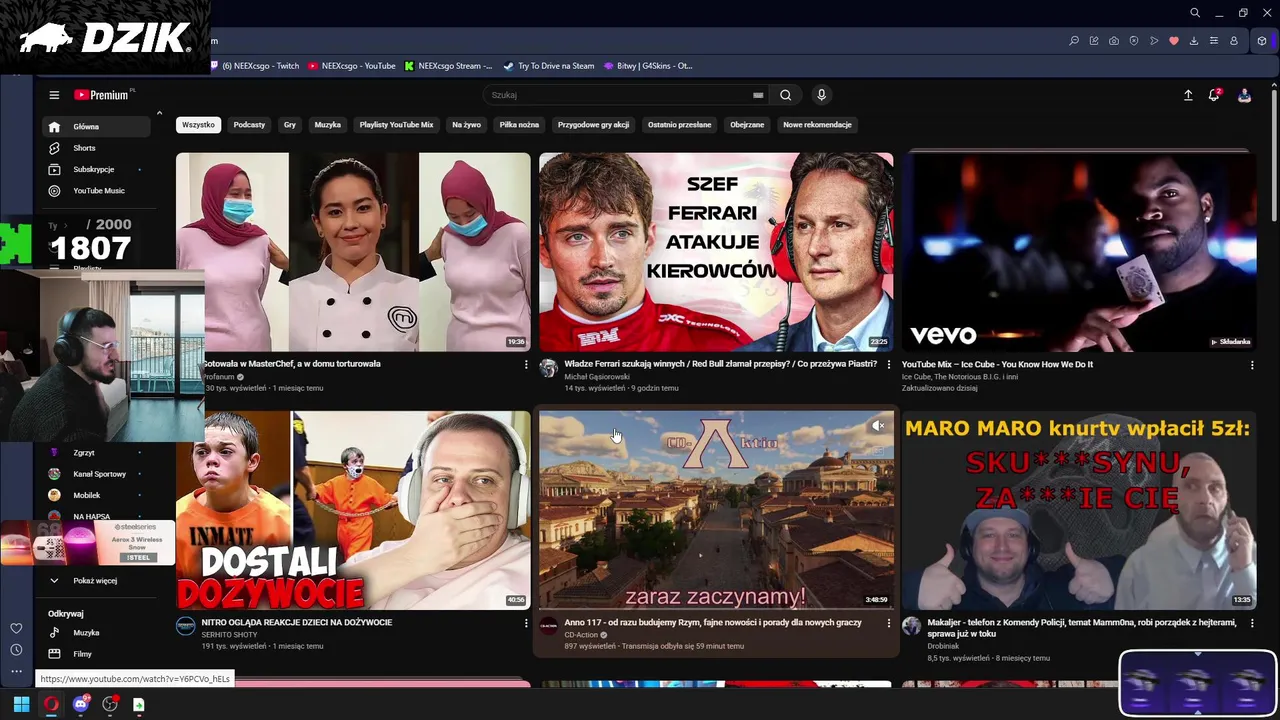Screen dimensions: 1280x720
Task: Select the Gry filter chip
Action: tap(290, 125)
